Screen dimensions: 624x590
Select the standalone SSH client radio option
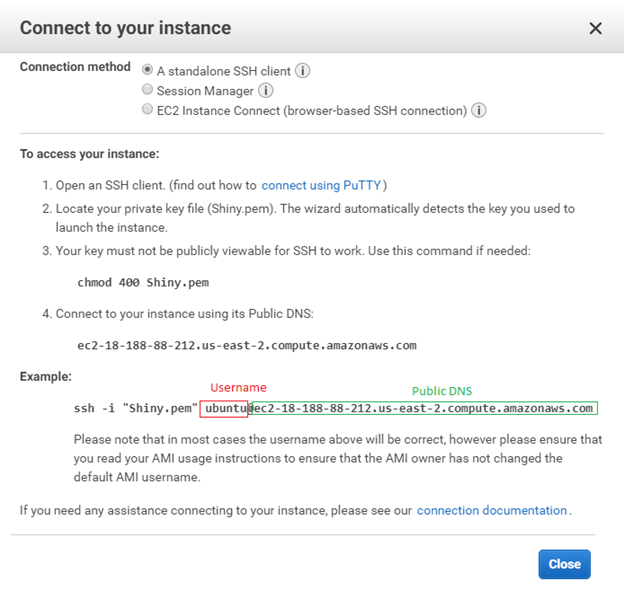point(147,70)
